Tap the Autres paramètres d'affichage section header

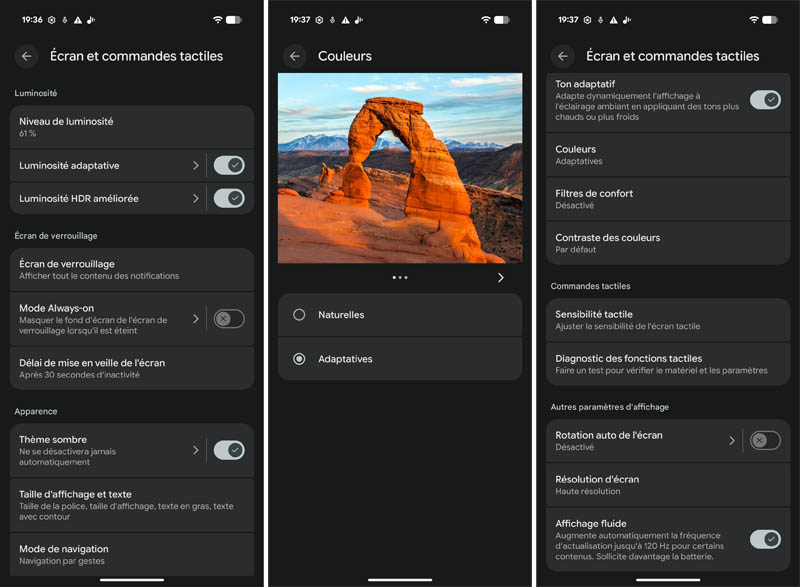(x=610, y=407)
